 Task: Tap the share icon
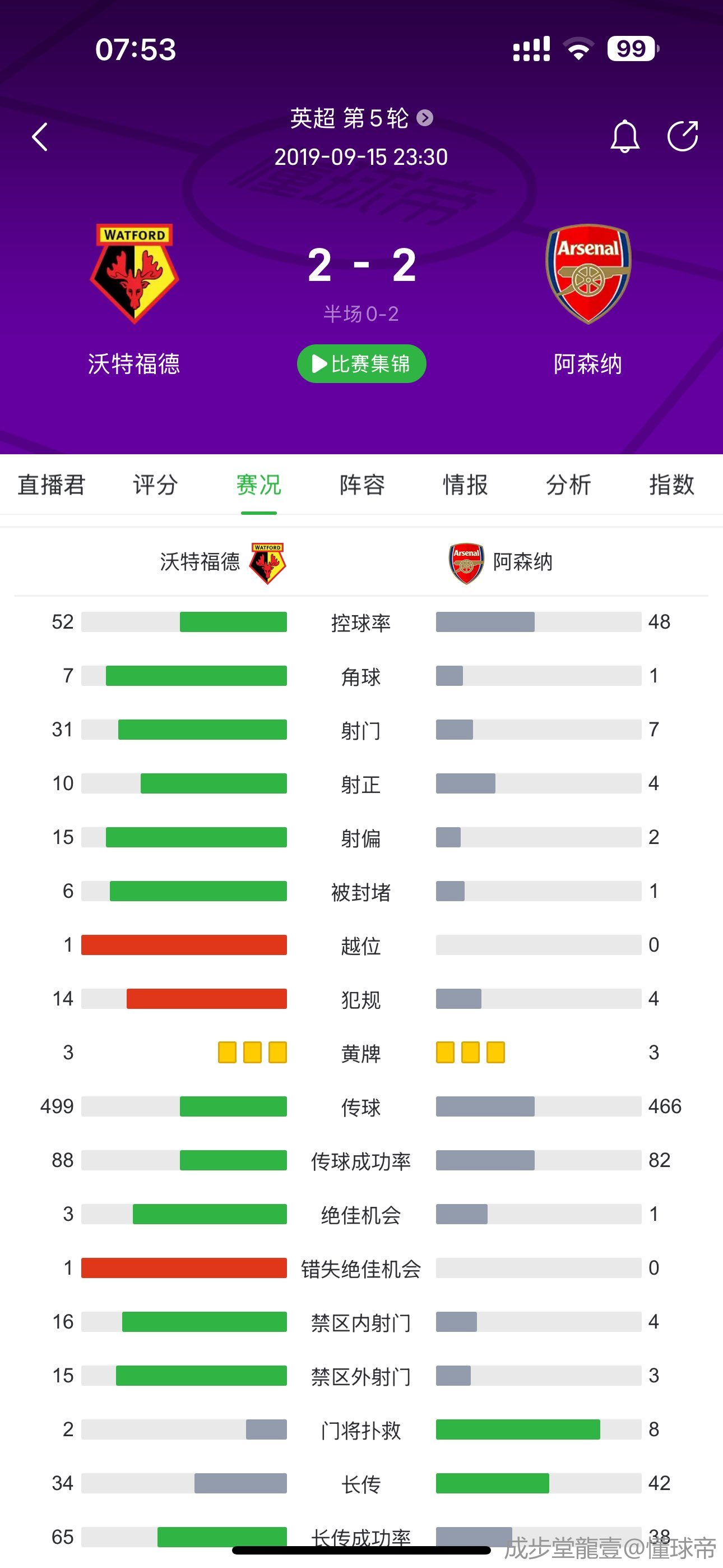(682, 136)
